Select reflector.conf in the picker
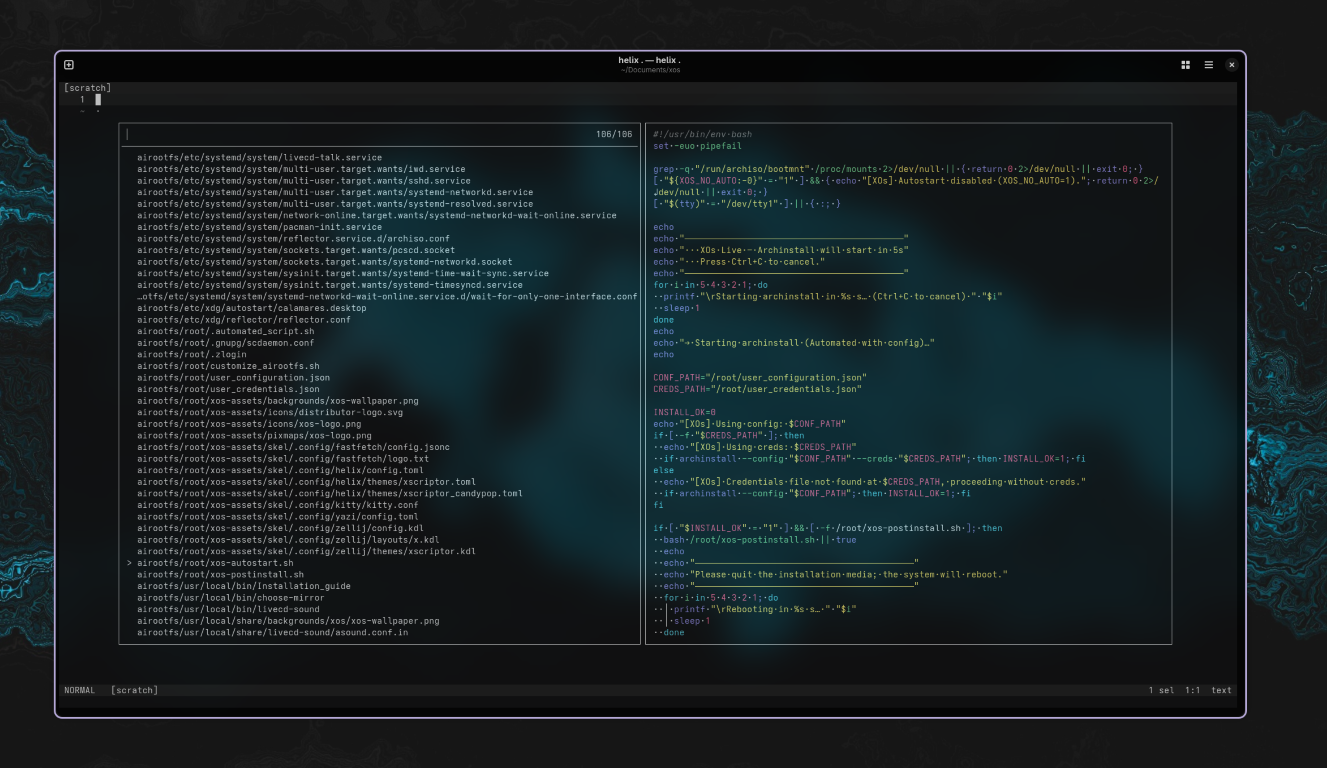1327x768 pixels. point(220,319)
